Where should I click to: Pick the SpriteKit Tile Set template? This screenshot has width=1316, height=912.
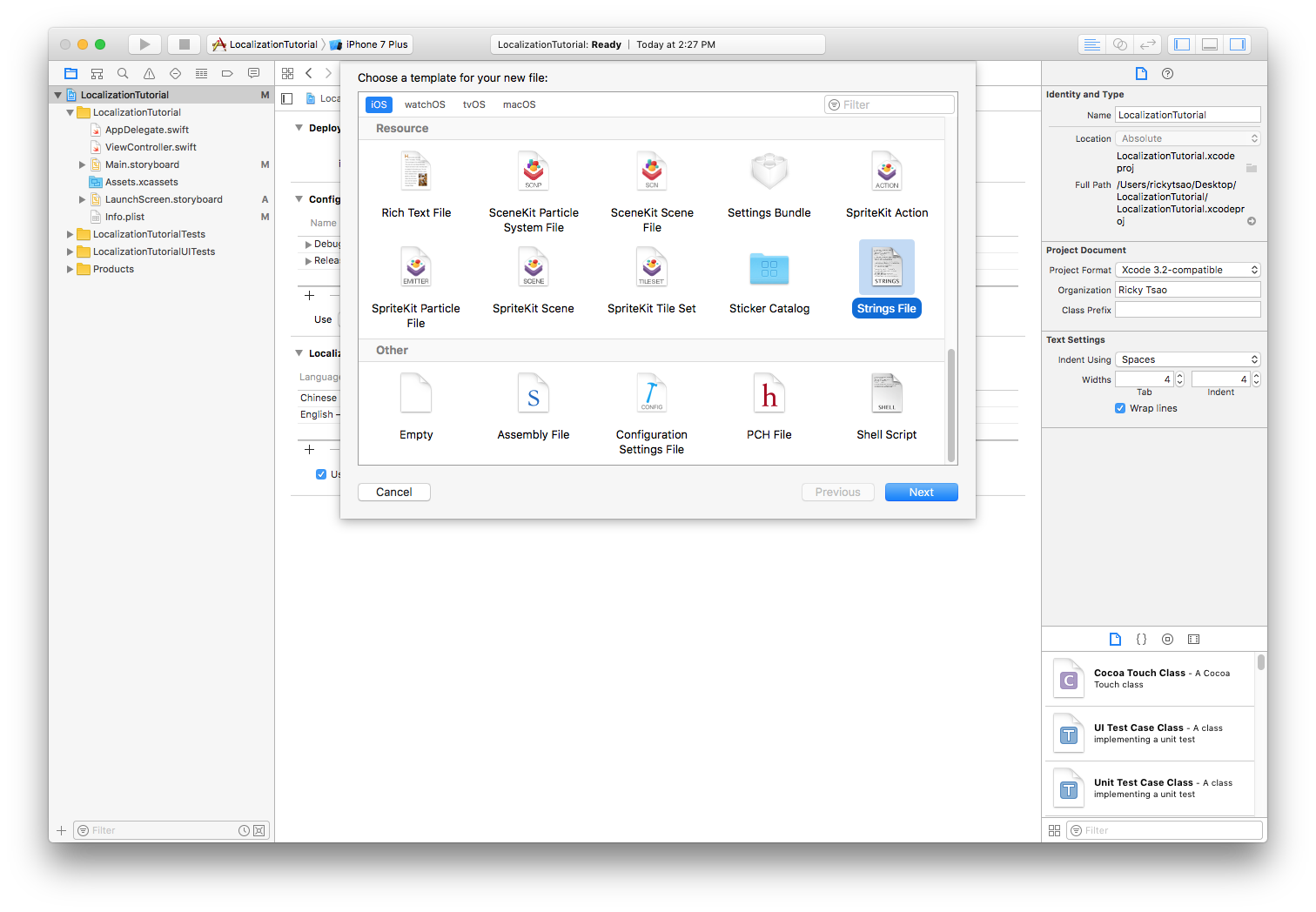[x=652, y=281]
